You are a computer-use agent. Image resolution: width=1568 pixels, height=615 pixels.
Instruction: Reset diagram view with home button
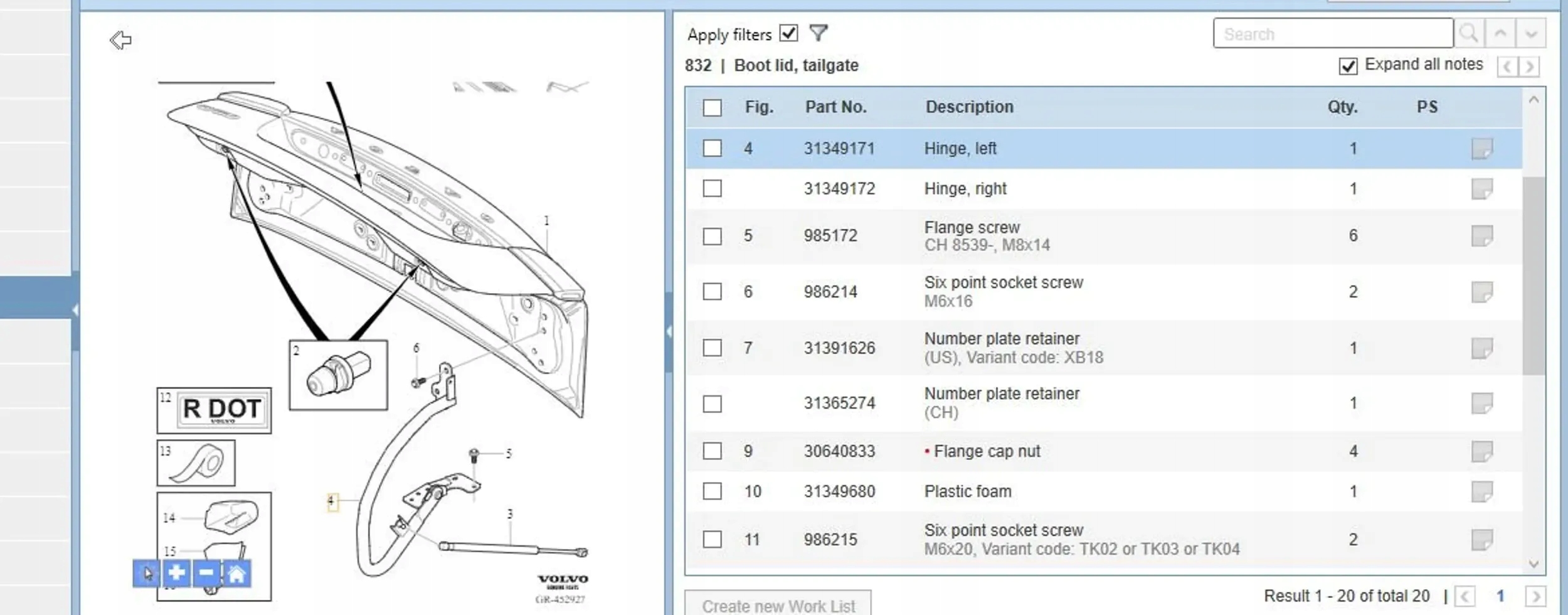coord(237,574)
